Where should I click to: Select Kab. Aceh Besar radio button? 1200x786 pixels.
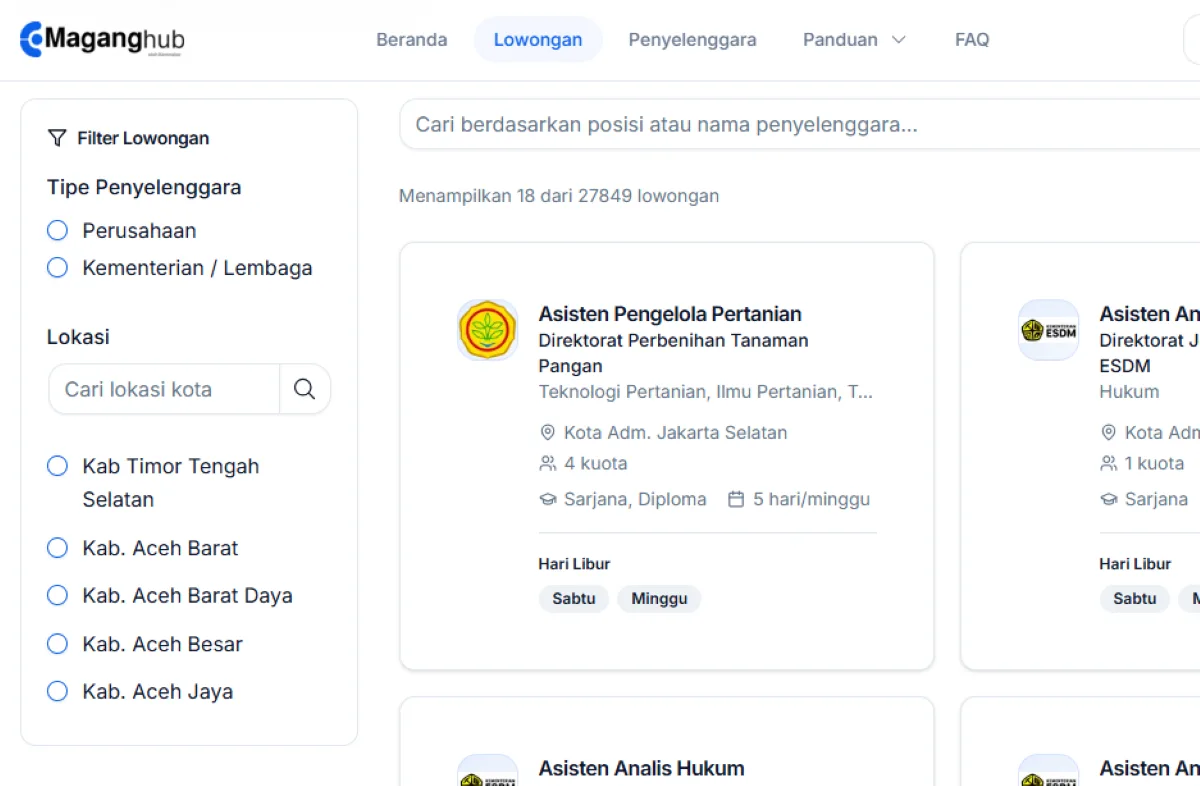click(x=58, y=644)
